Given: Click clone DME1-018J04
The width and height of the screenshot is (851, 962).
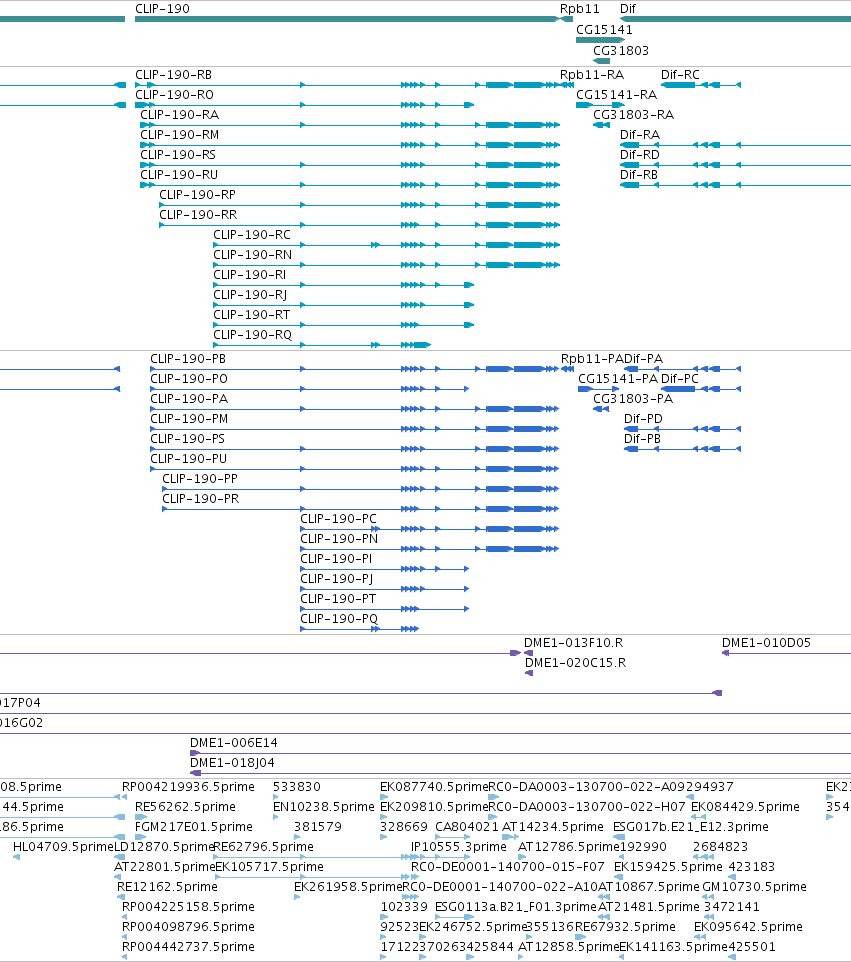Looking at the screenshot, I should pos(232,763).
